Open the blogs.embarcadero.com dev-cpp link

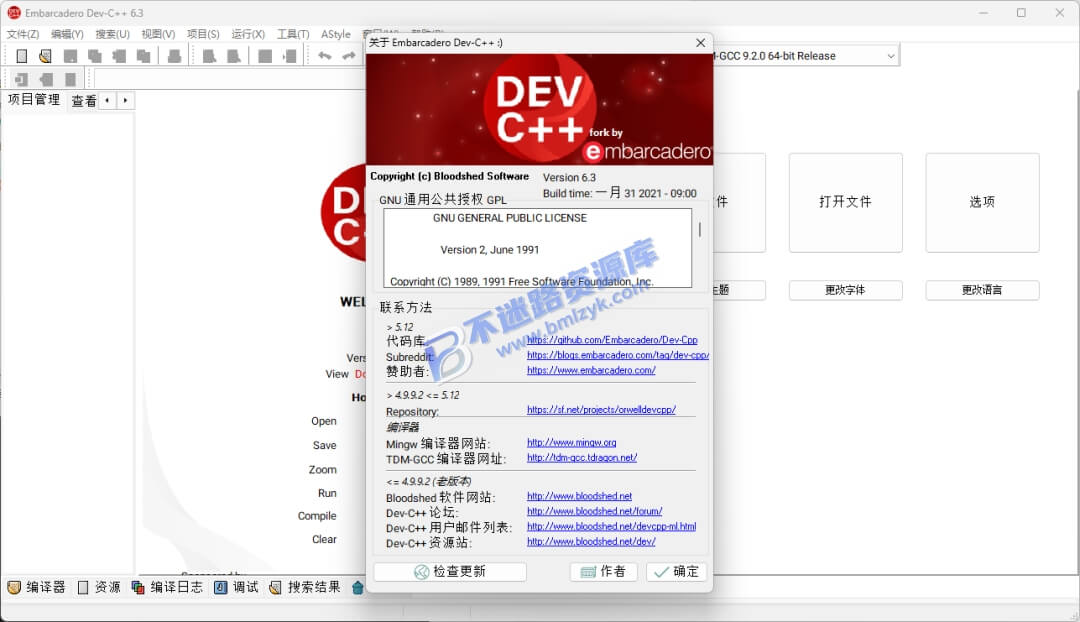pos(618,355)
